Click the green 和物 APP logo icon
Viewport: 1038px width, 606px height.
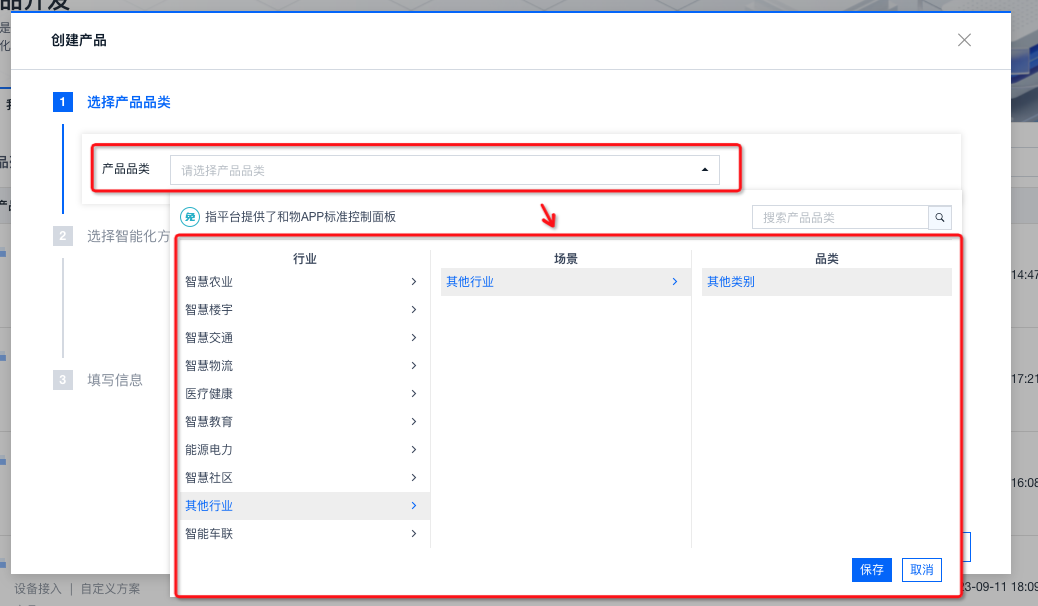point(189,216)
